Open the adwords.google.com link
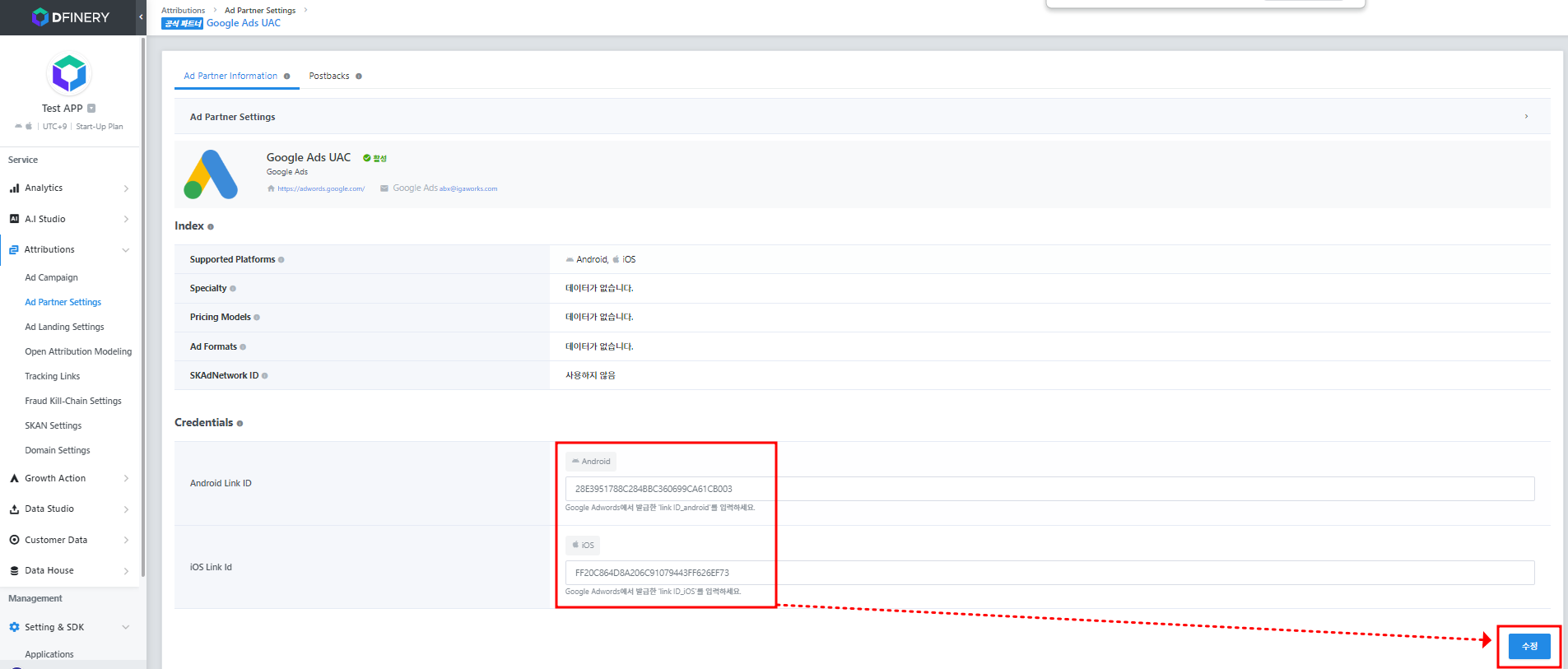1568x669 pixels. (321, 189)
